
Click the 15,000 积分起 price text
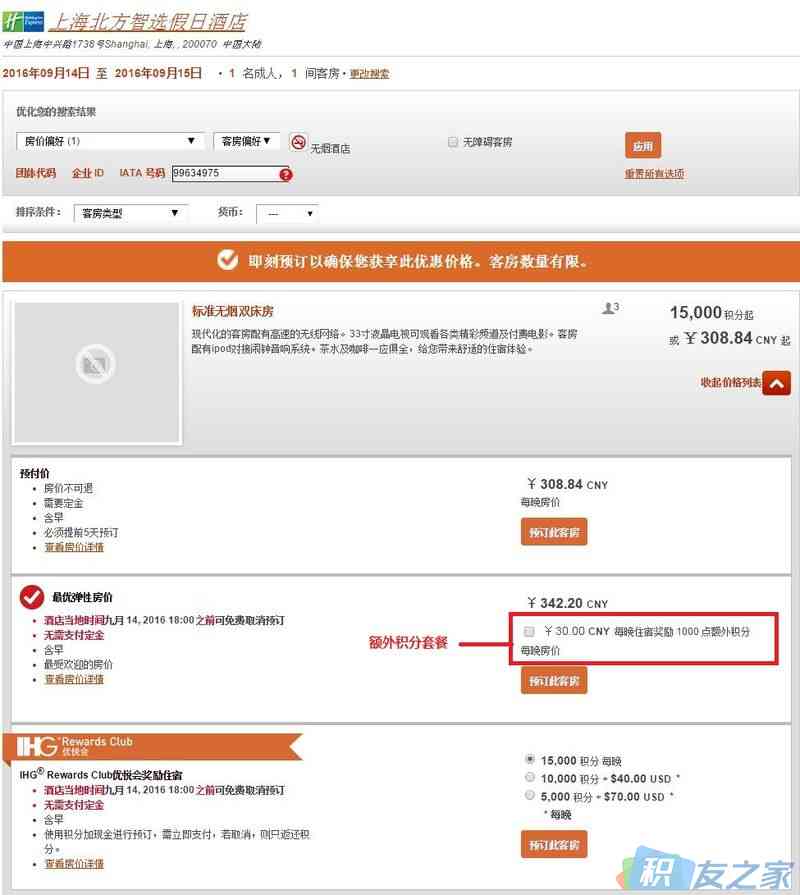711,313
